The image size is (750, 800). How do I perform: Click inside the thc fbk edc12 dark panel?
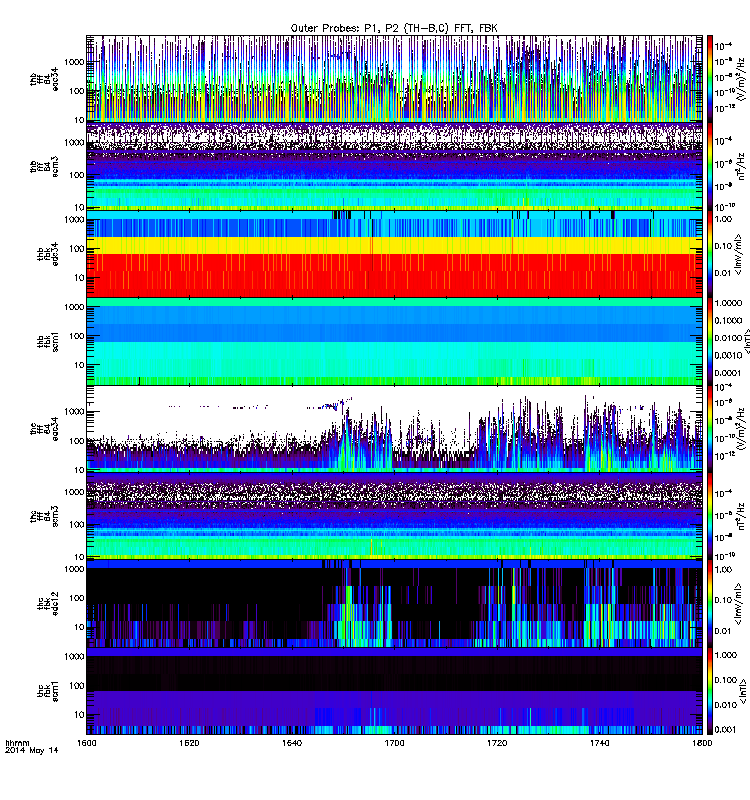tap(394, 604)
